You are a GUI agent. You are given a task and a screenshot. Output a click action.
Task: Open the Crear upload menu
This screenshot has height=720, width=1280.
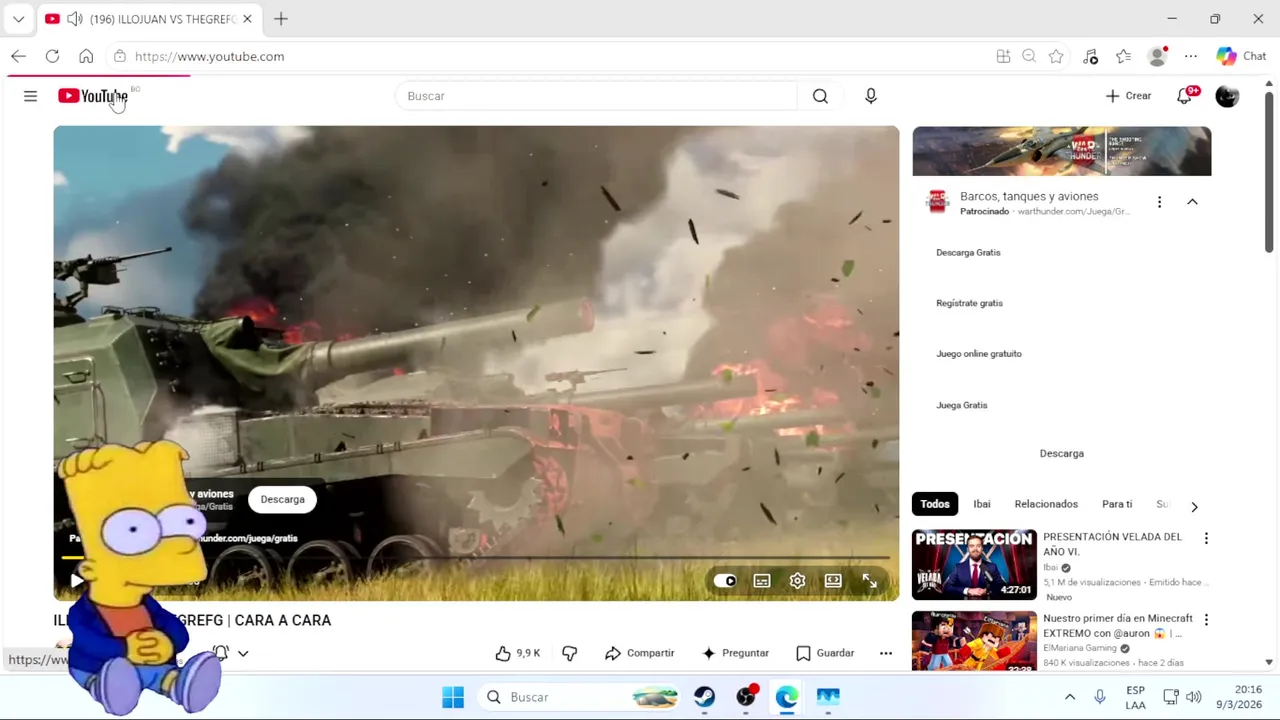click(x=1128, y=96)
